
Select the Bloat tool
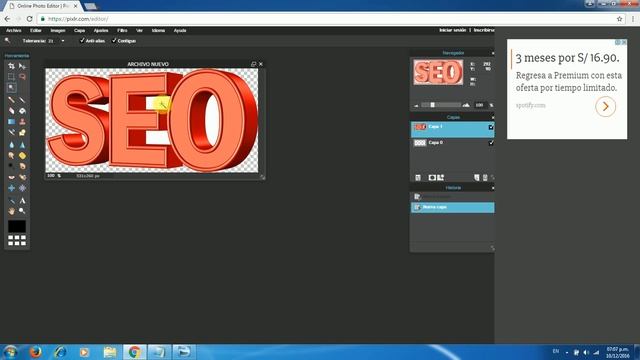(11, 188)
